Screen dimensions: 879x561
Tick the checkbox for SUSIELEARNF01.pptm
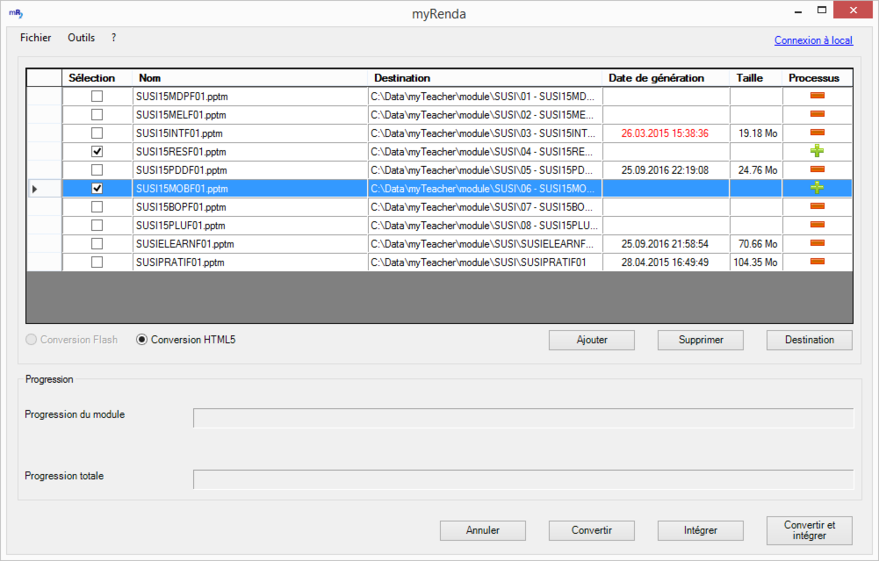click(97, 243)
